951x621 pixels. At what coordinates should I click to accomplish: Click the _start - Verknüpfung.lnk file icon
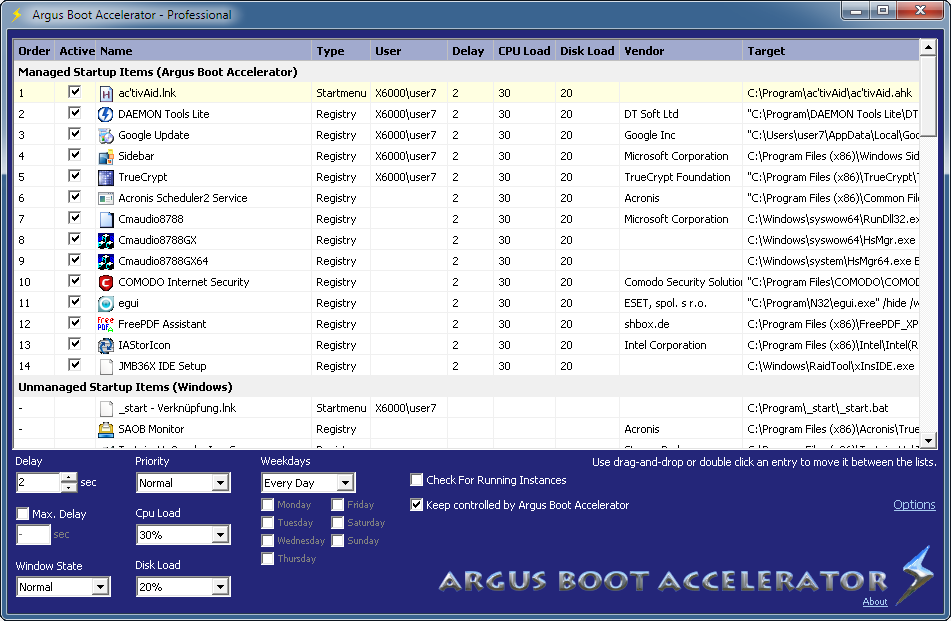point(106,408)
